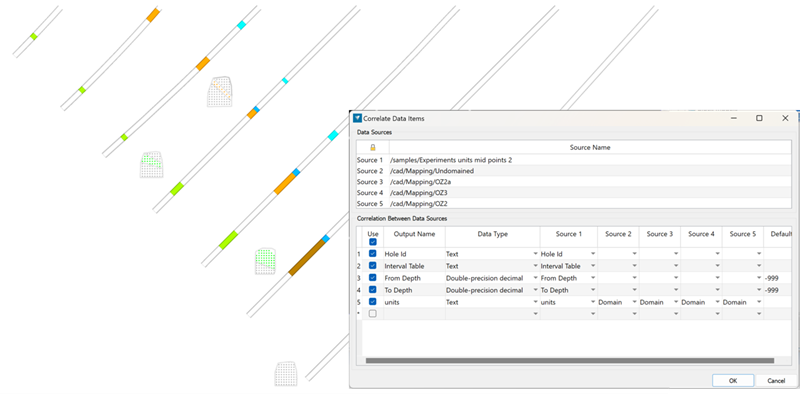Click the To Depth output name field
The width and height of the screenshot is (800, 394).
click(x=414, y=290)
